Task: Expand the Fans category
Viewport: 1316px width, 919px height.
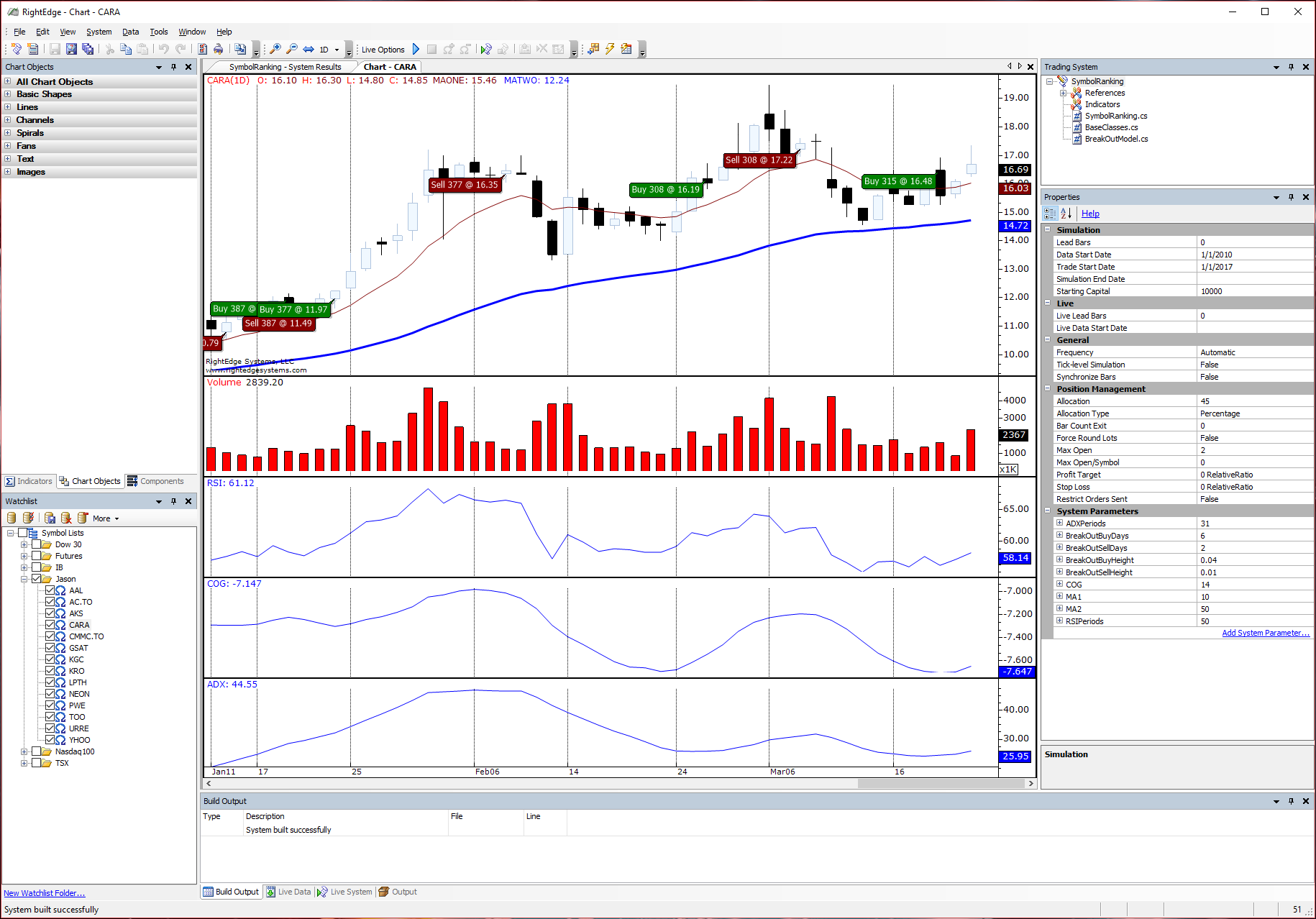Action: 8,146
